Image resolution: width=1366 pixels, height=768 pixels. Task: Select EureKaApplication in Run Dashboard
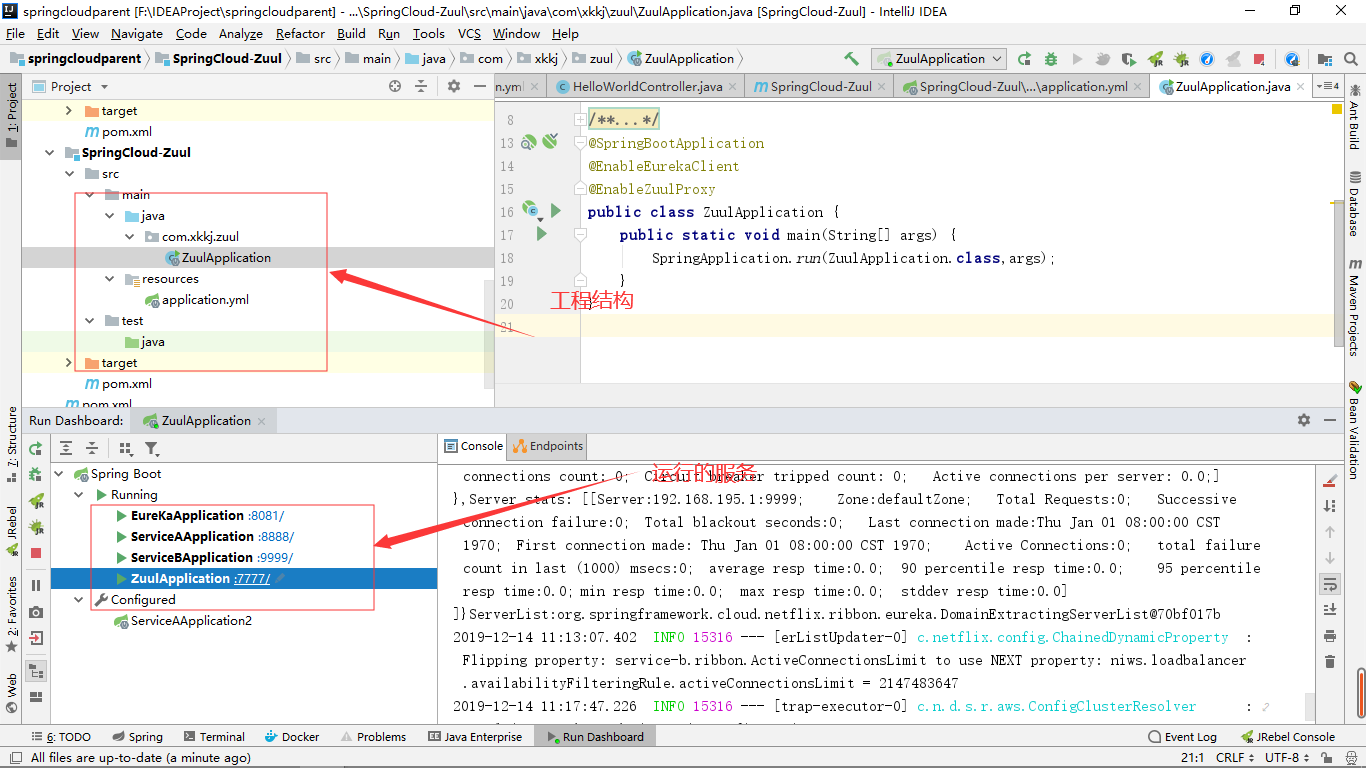tap(187, 516)
